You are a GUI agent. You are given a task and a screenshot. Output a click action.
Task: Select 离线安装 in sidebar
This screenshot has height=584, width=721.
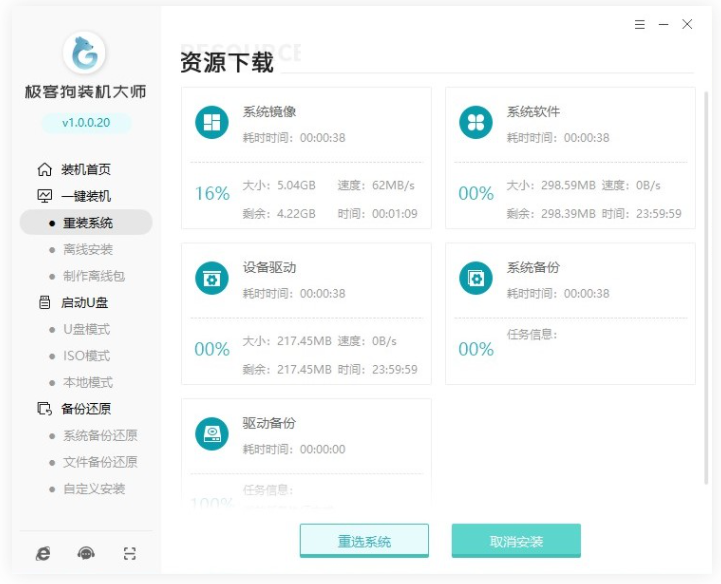[x=88, y=249]
